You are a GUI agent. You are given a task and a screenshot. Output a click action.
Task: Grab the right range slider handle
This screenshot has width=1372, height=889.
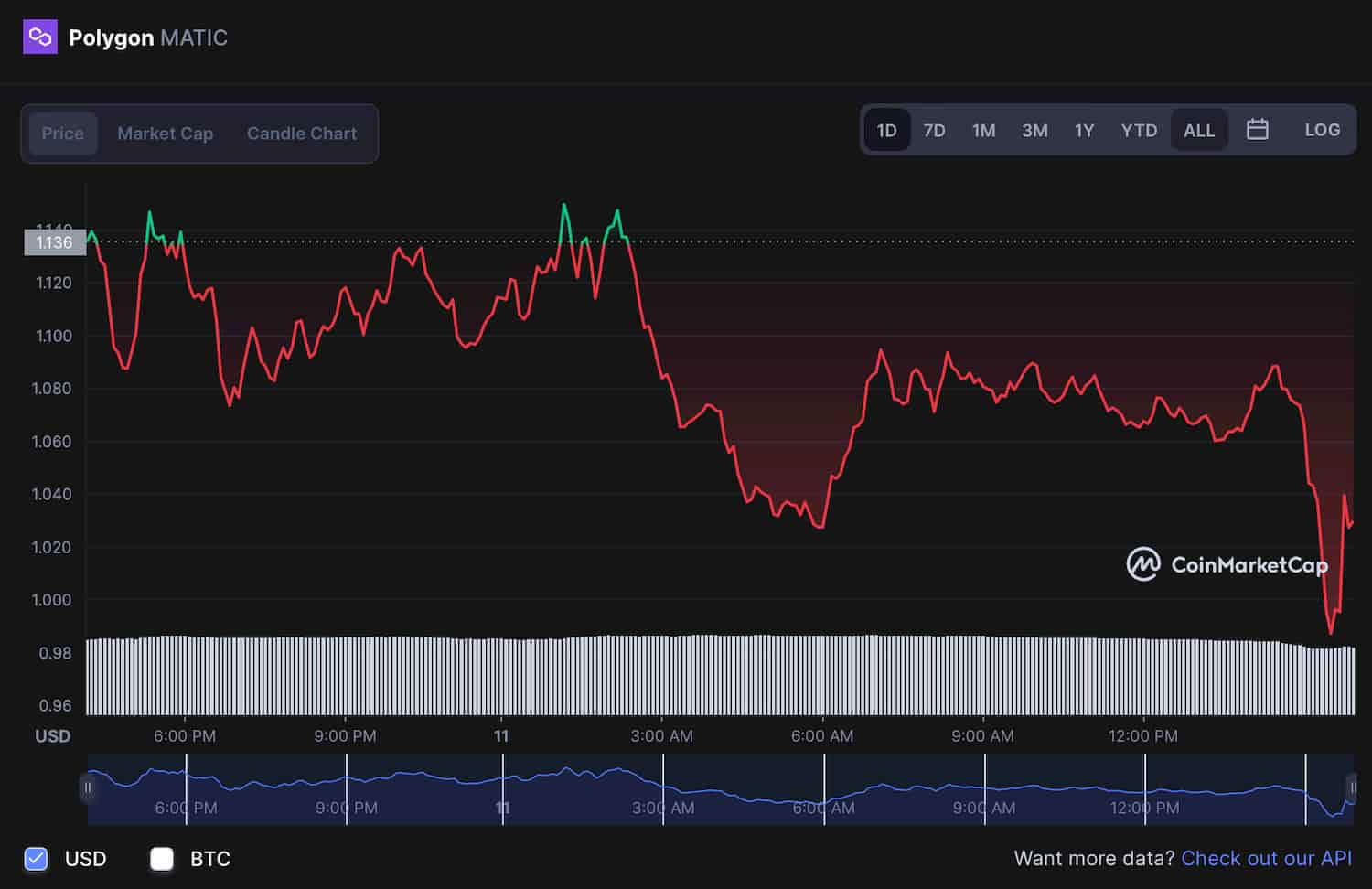click(1352, 787)
